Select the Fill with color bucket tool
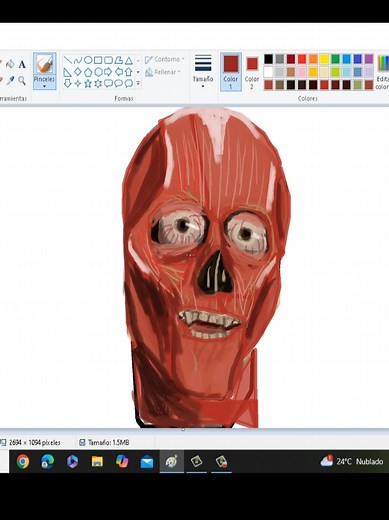The height and width of the screenshot is (520, 389). tap(10, 64)
